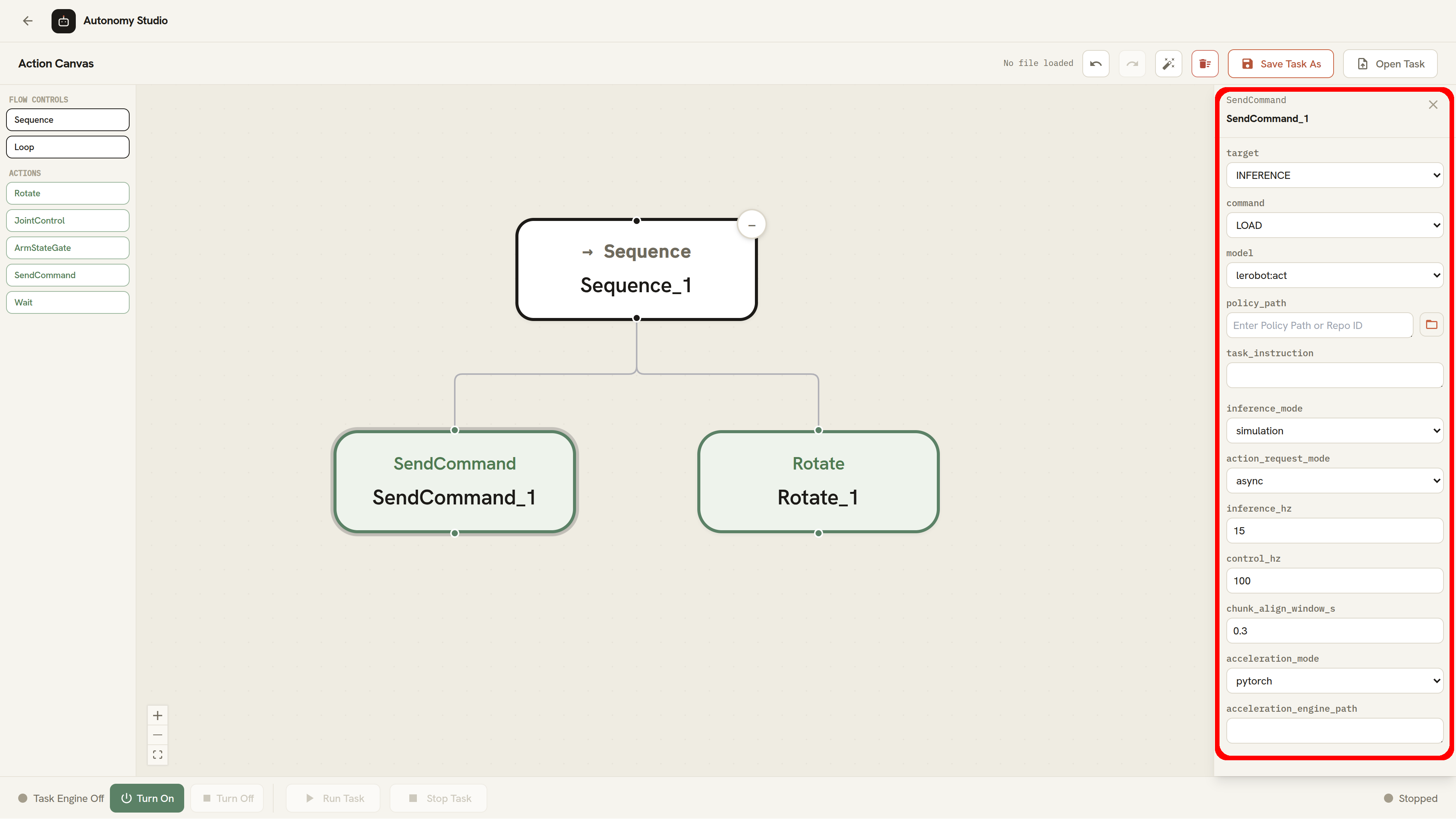
Task: Select the Sequence_1 node on canvas
Action: pos(636,269)
